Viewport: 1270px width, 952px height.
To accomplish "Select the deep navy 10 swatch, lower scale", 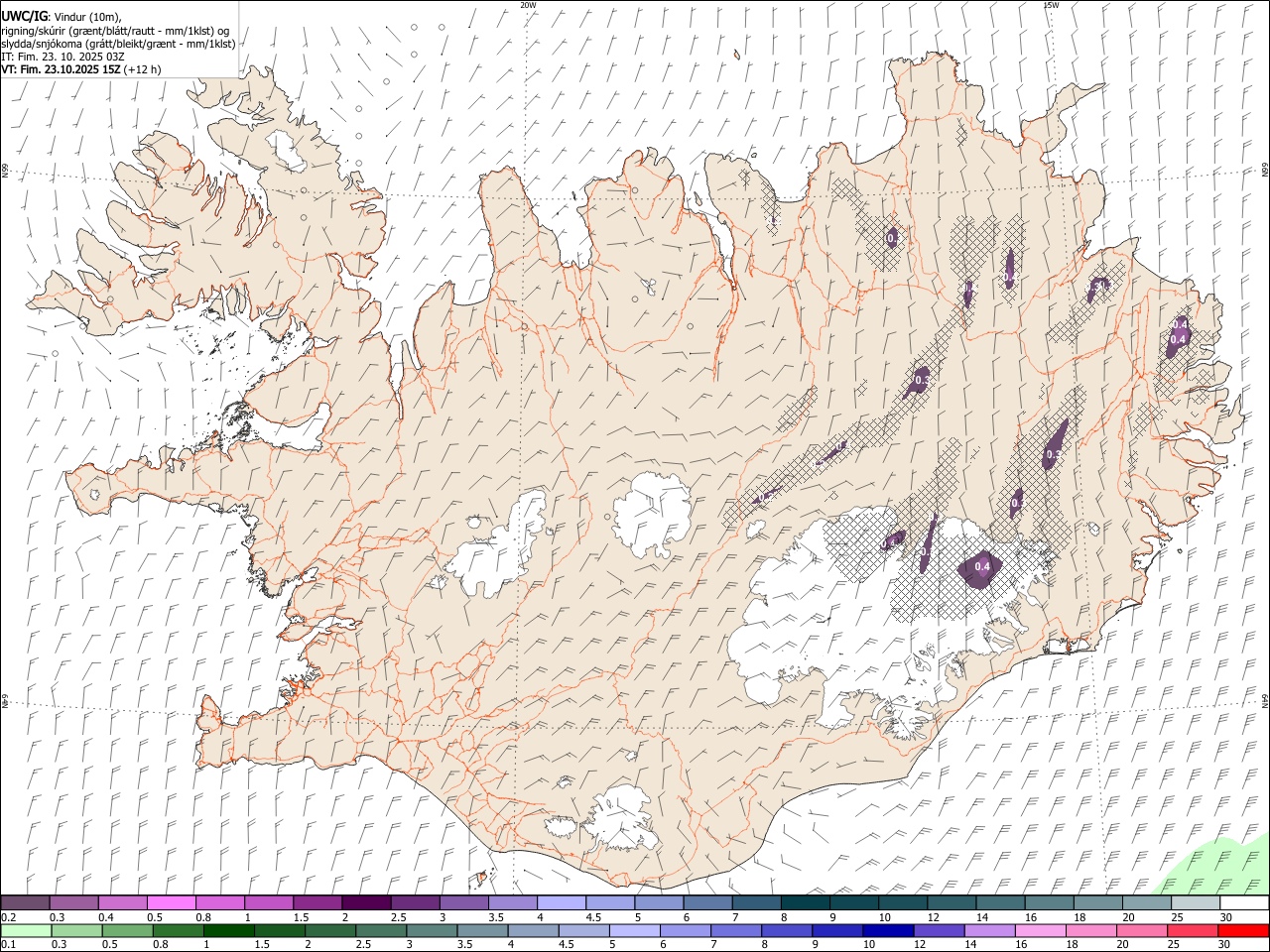I will click(x=887, y=931).
